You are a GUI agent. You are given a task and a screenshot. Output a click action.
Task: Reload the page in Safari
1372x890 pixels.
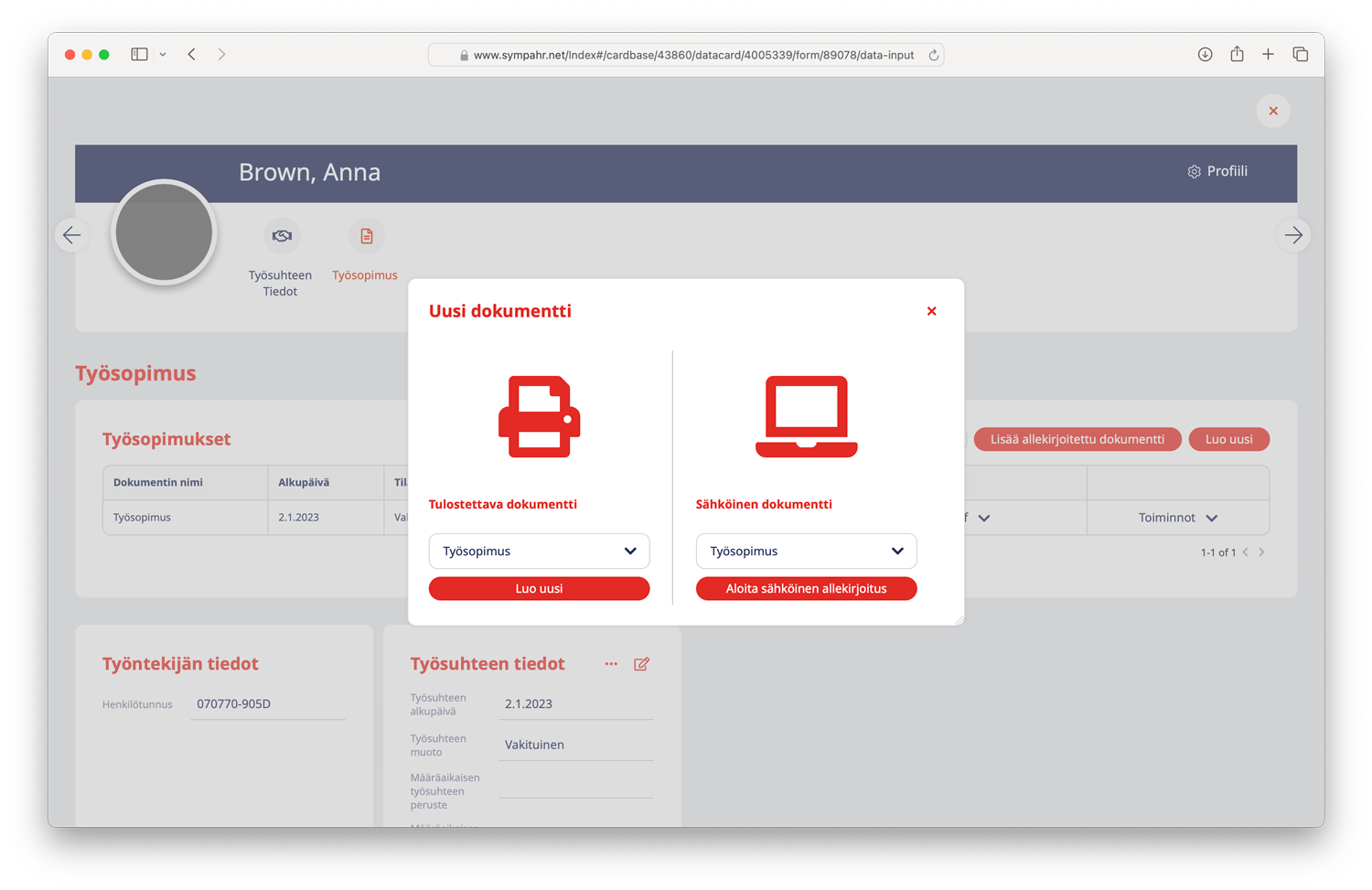[x=933, y=55]
